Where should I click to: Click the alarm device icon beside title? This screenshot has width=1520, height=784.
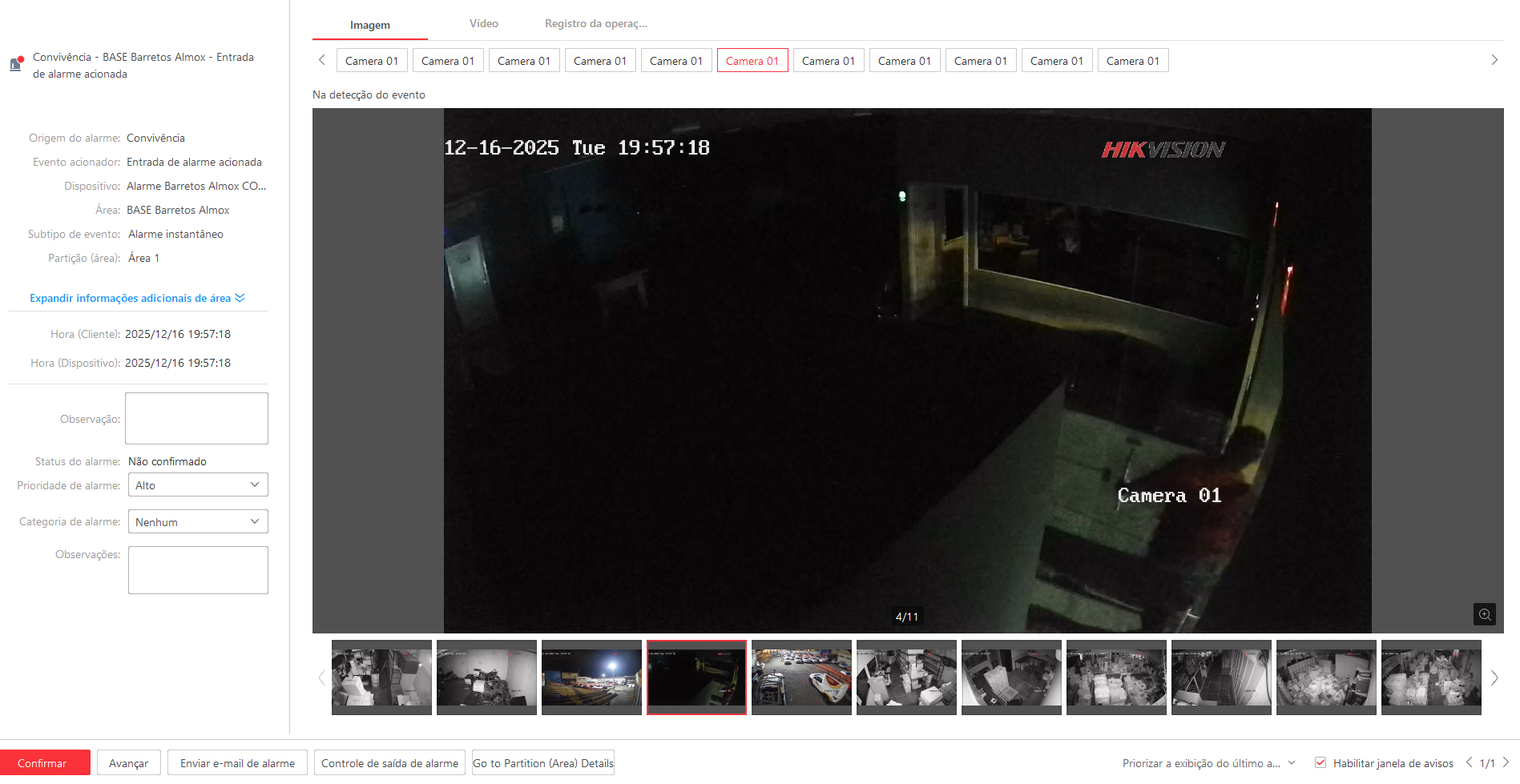(16, 64)
